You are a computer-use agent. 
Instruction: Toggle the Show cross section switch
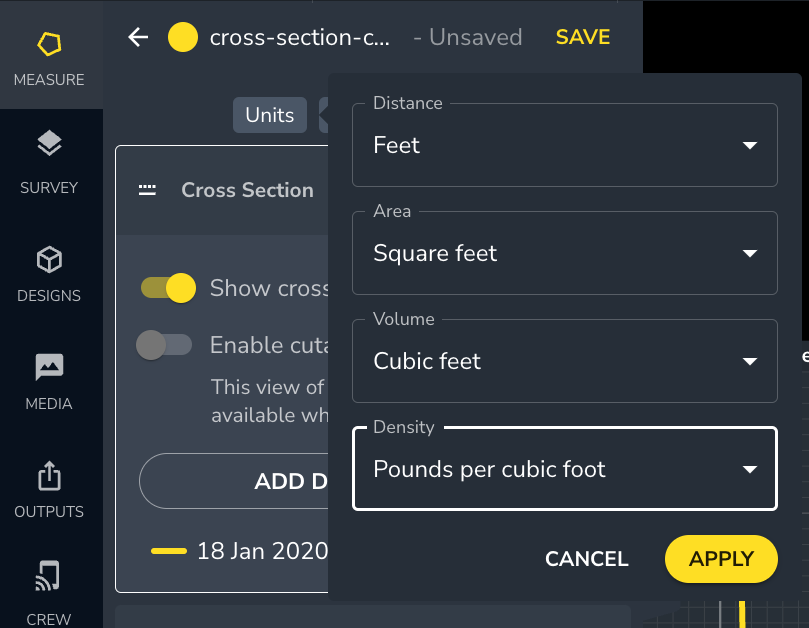(x=168, y=288)
